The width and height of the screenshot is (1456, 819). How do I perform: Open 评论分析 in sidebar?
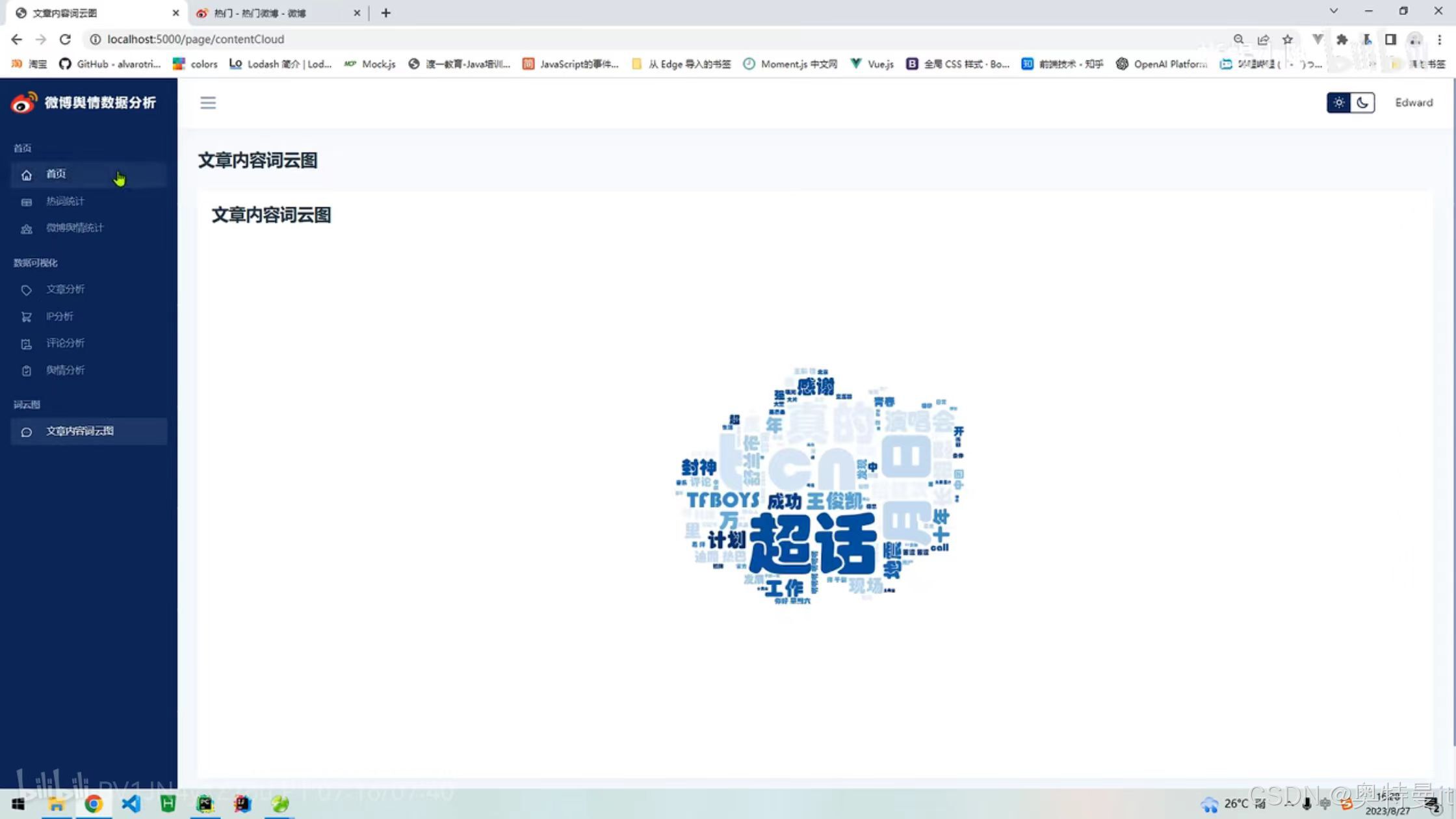tap(65, 343)
